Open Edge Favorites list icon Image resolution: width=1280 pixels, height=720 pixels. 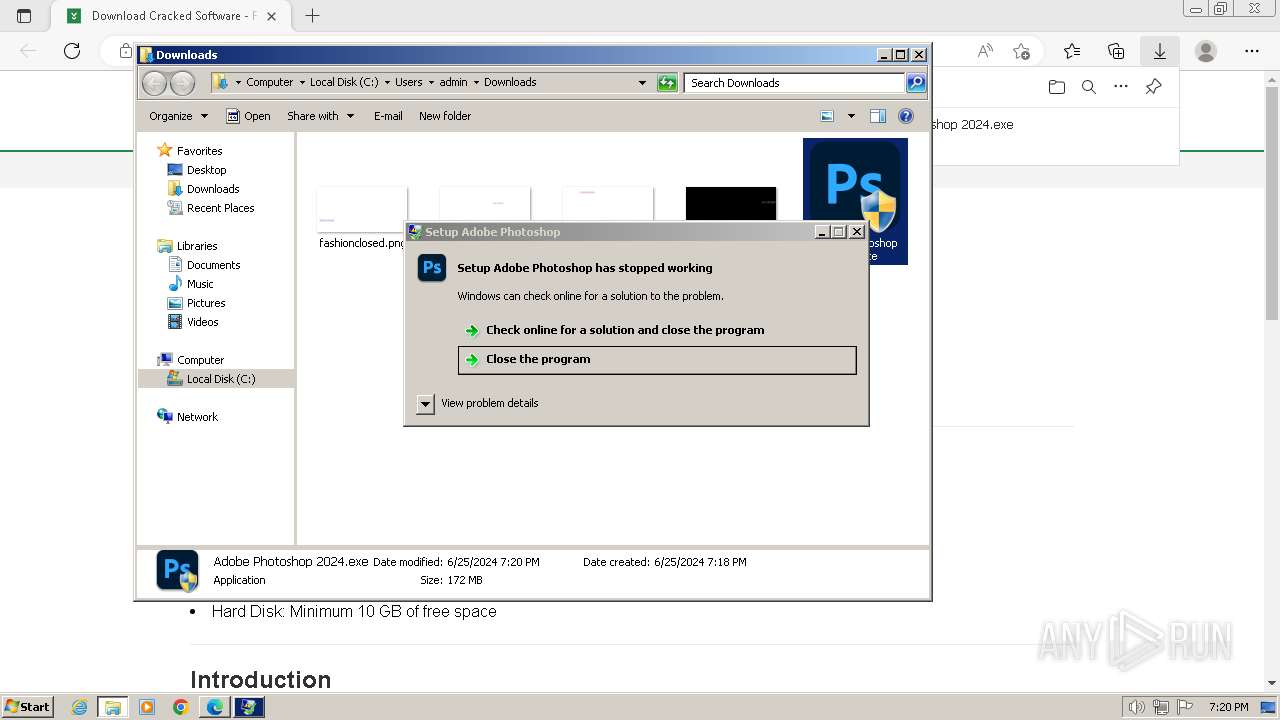[x=1072, y=51]
